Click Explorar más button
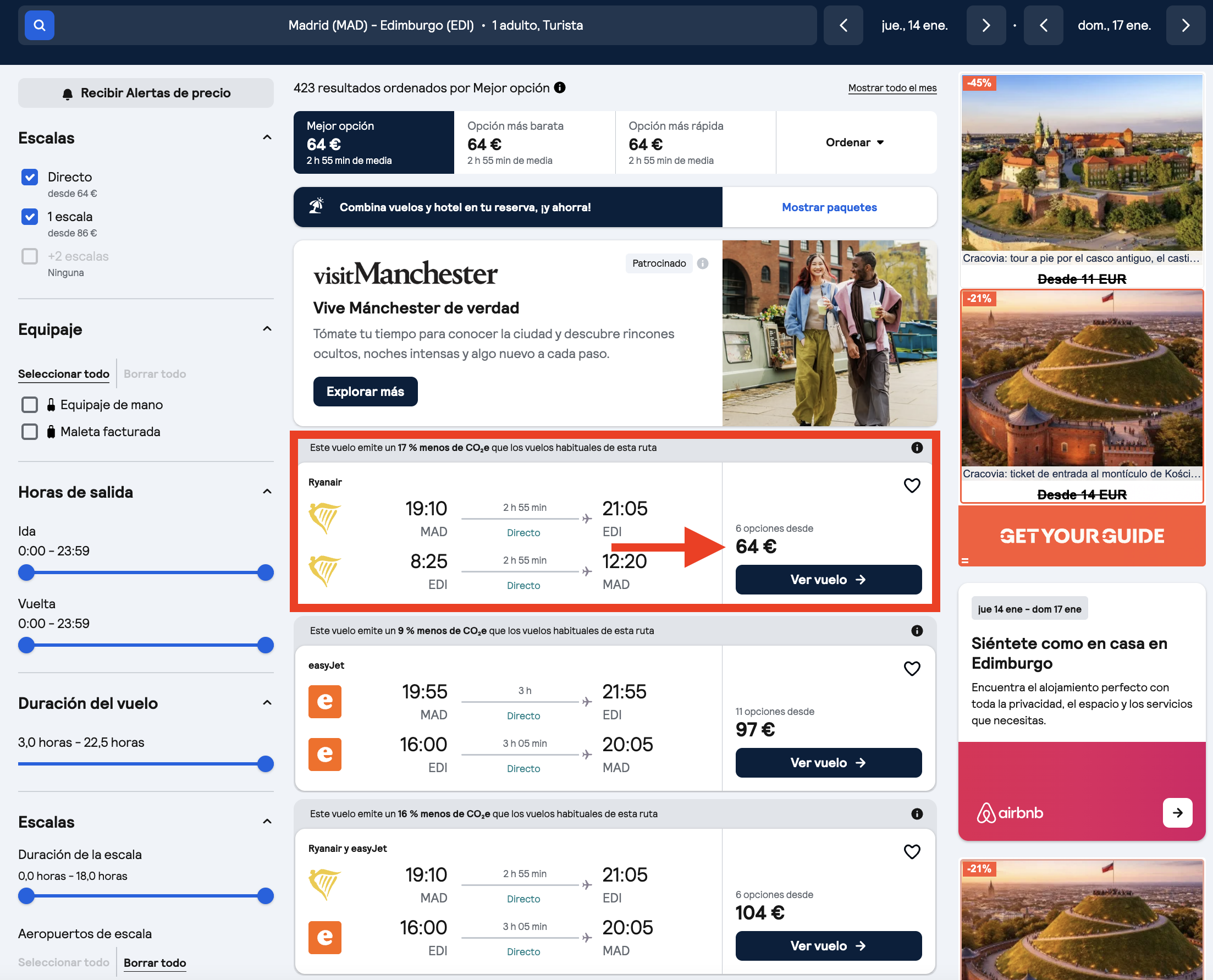This screenshot has height=980, width=1213. click(x=365, y=392)
